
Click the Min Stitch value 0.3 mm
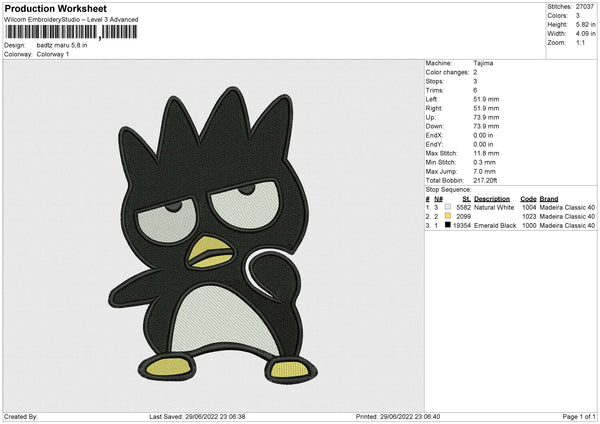[x=484, y=163]
